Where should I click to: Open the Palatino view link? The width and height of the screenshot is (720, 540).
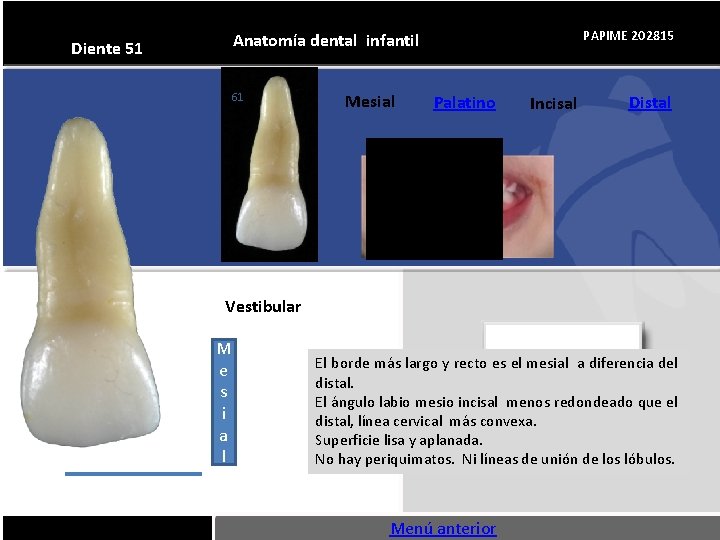click(x=464, y=103)
